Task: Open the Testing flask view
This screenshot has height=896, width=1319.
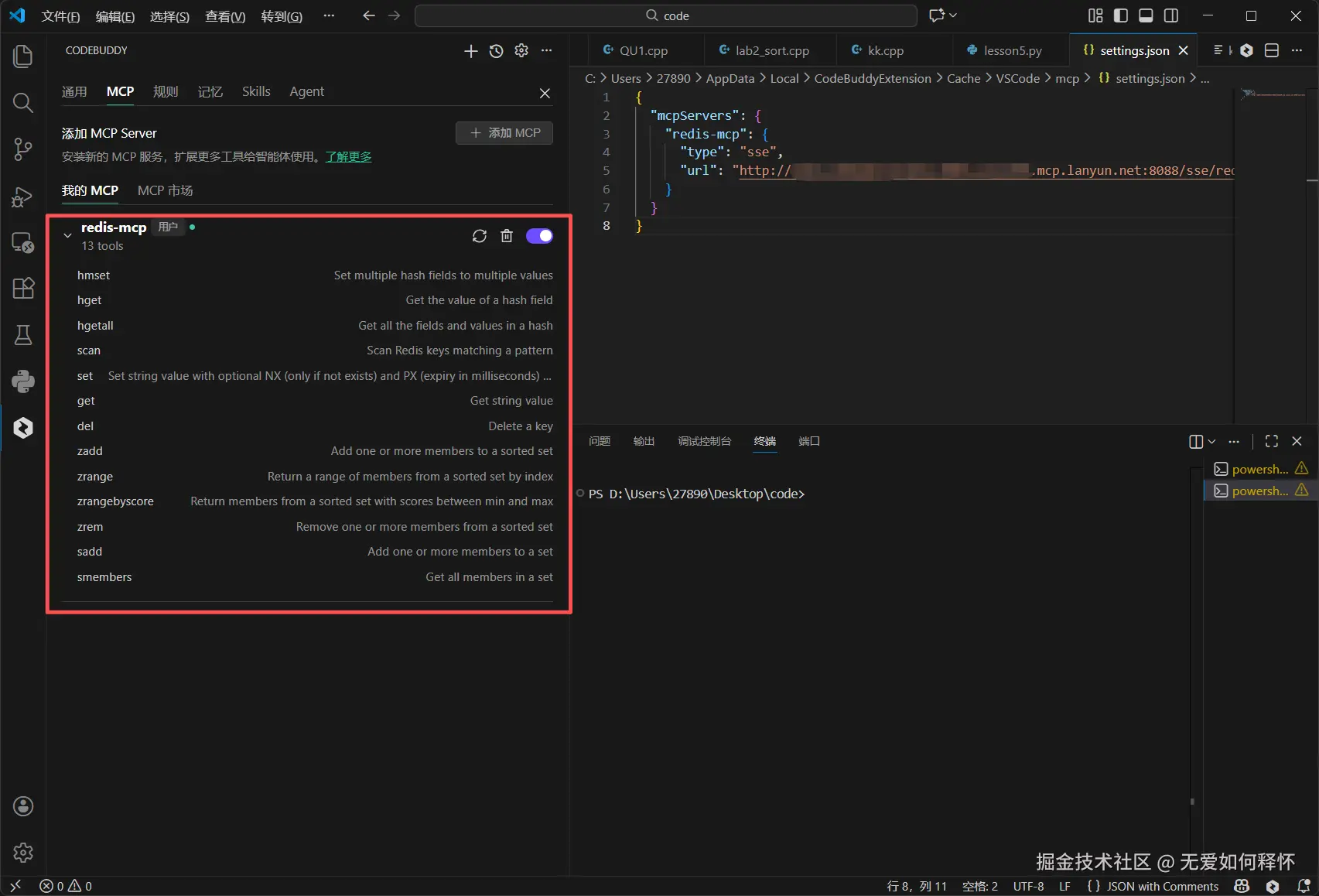Action: (x=23, y=334)
